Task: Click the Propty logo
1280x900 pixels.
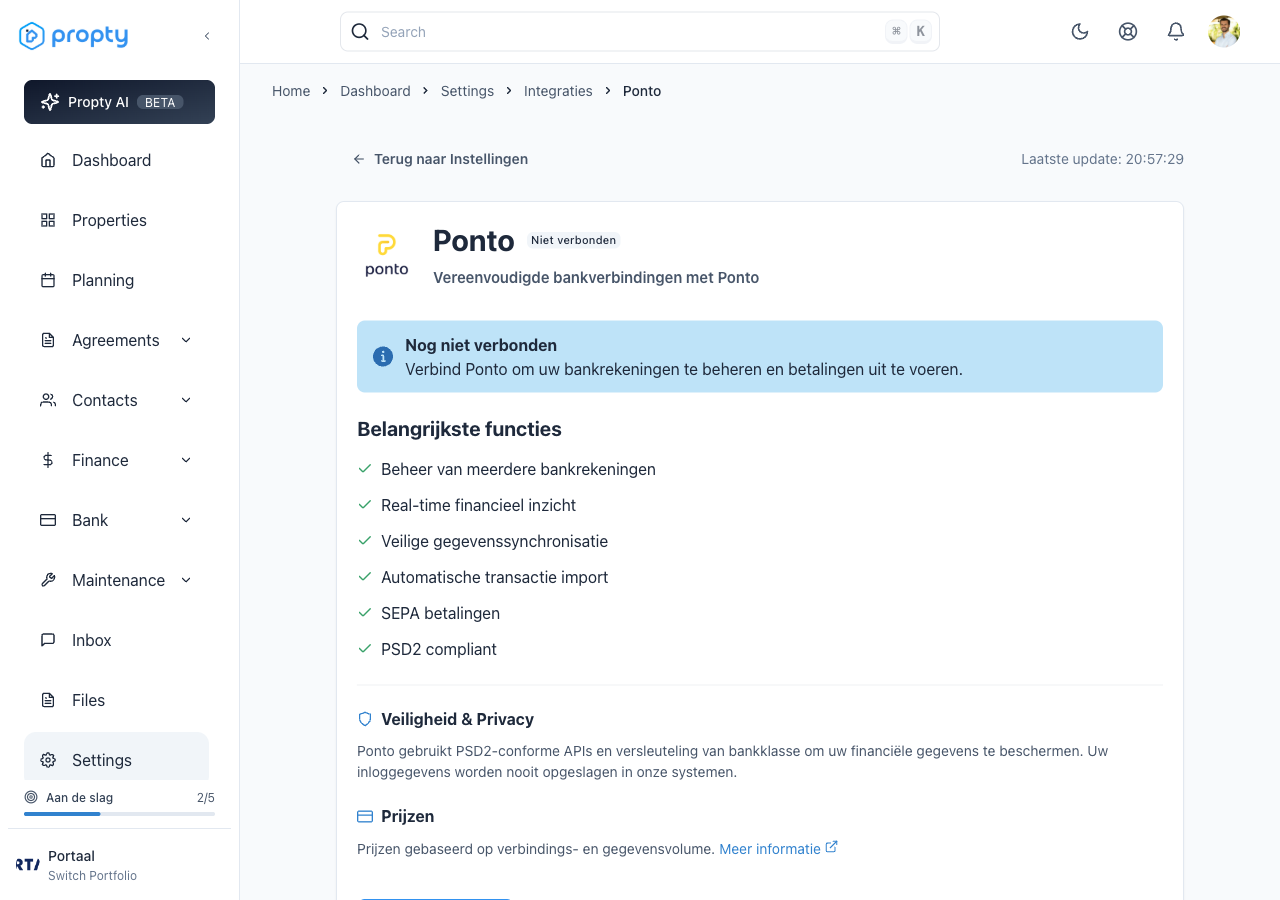Action: coord(74,36)
